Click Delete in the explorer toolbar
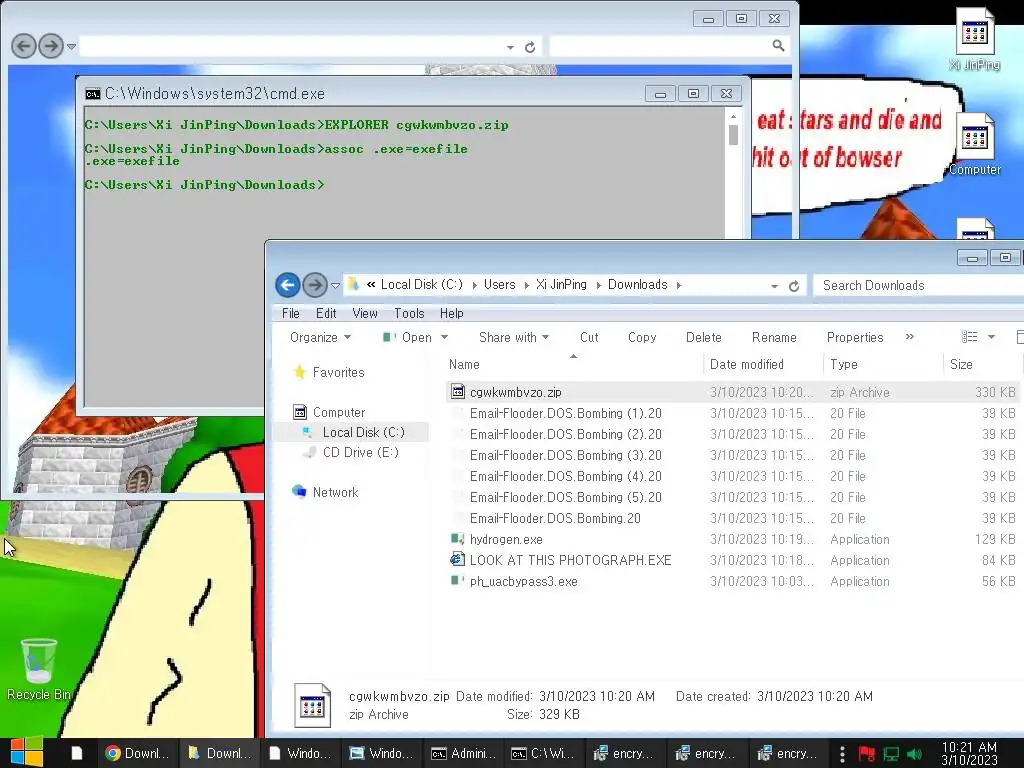This screenshot has height=768, width=1024. (703, 338)
